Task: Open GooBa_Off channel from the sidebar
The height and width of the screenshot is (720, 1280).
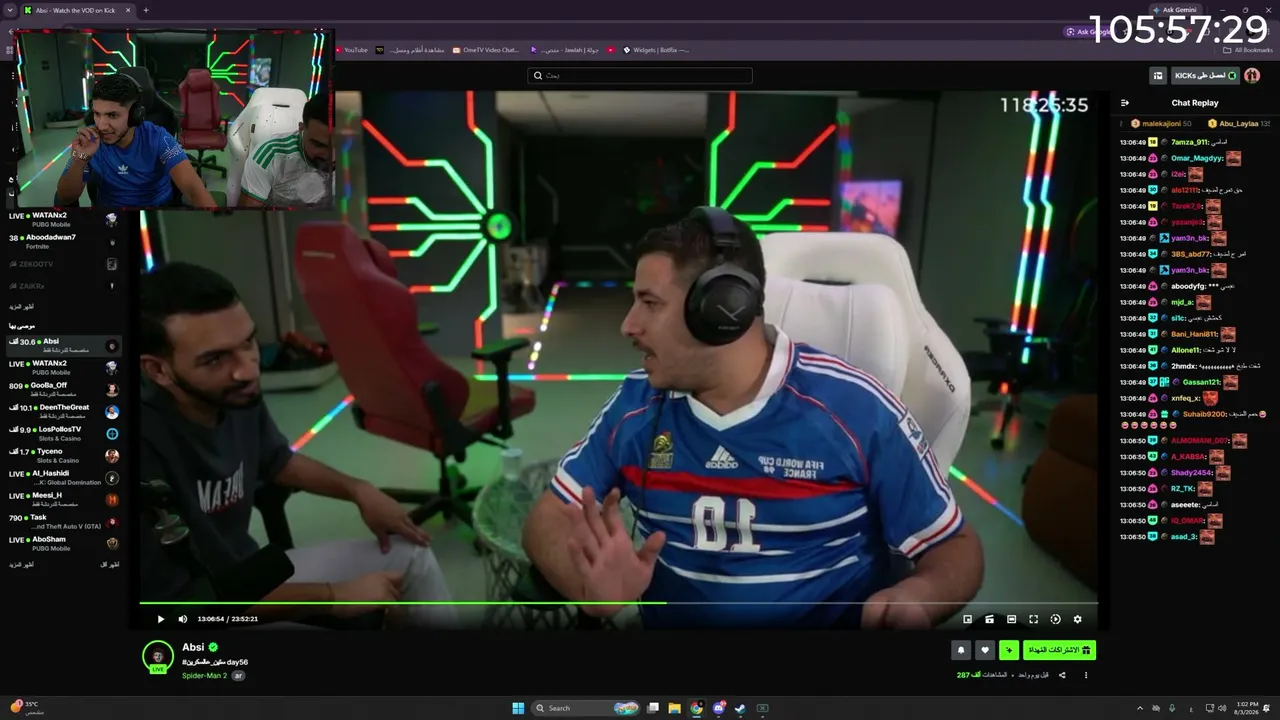Action: [x=62, y=389]
